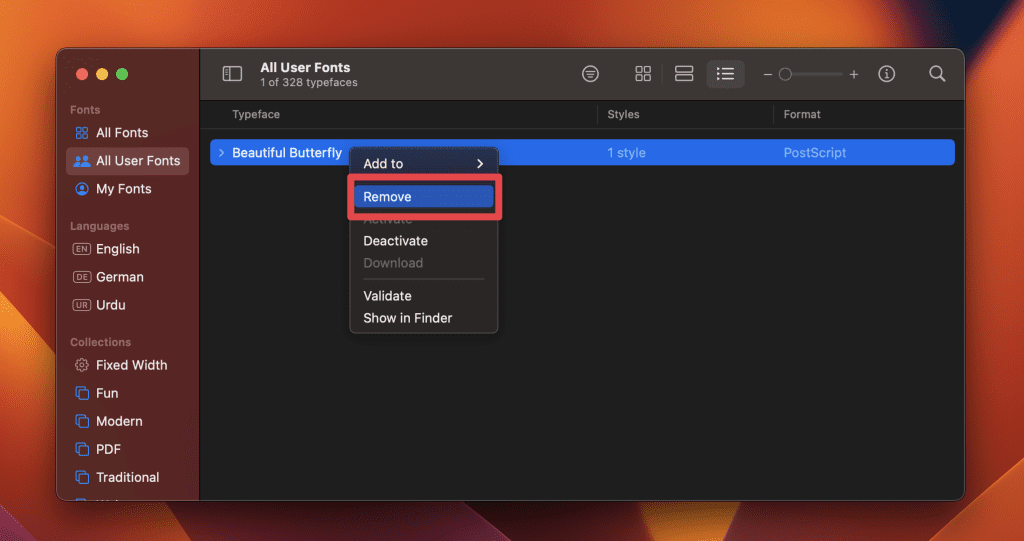
Task: Select Urdu language in sidebar
Action: (x=110, y=305)
